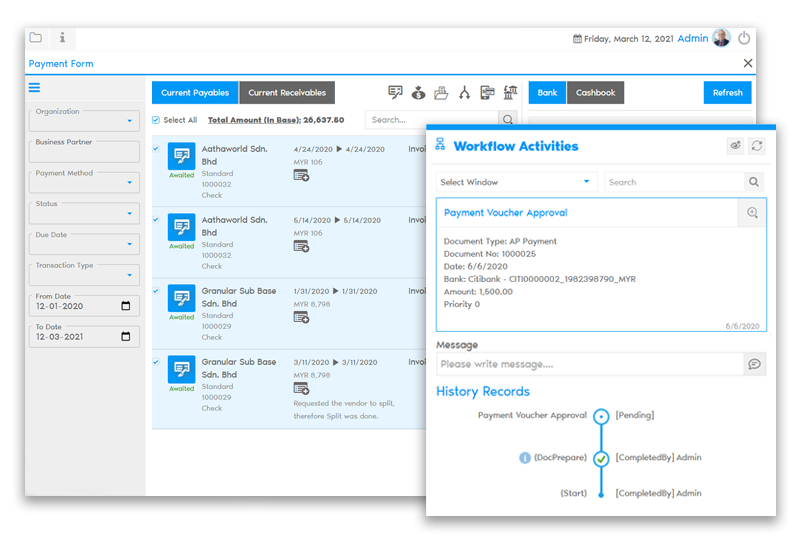800x544 pixels.
Task: Click the hamburger menu icon in sidebar
Action: 35,88
